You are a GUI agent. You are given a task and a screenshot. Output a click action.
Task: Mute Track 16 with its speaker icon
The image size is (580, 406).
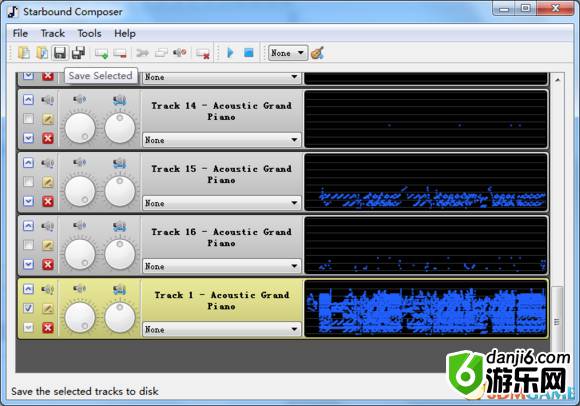point(48,226)
